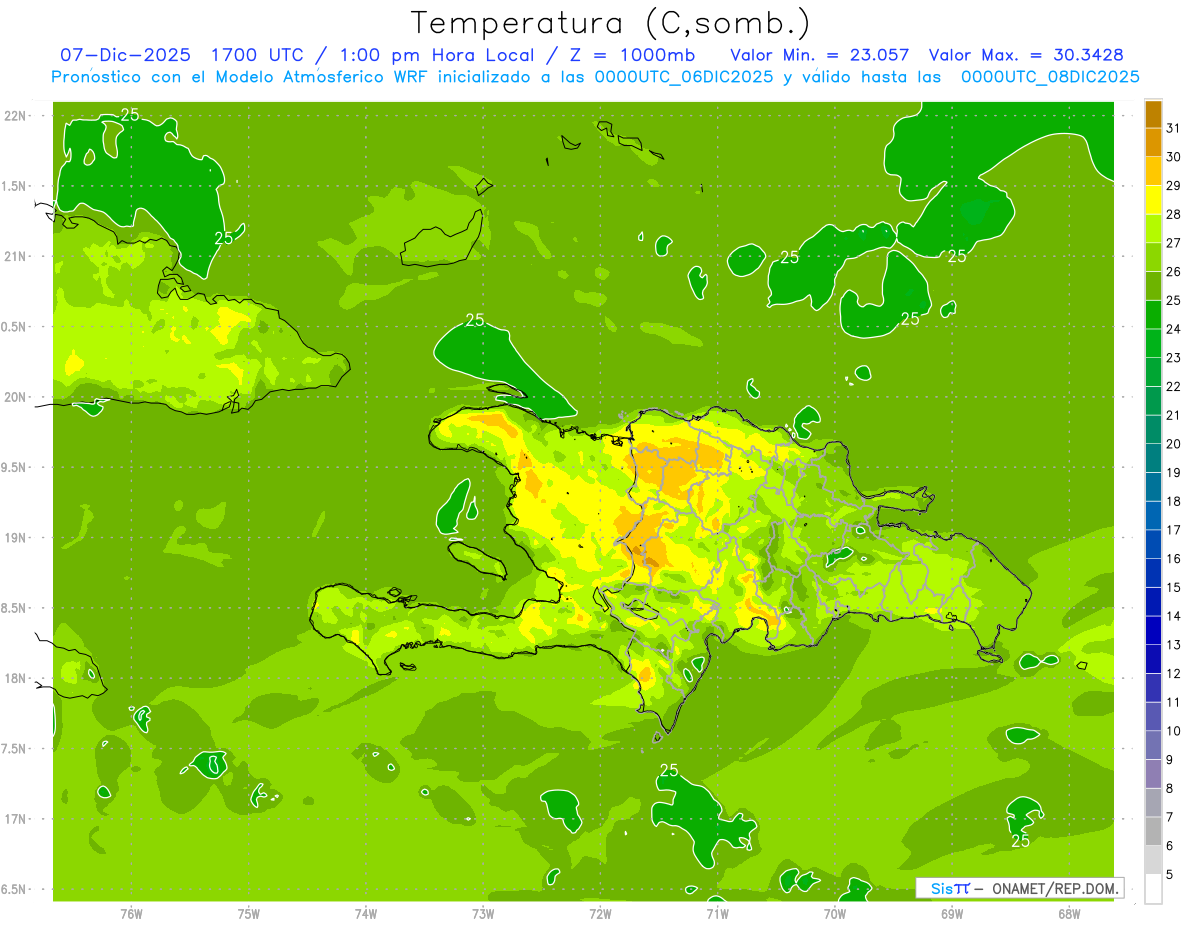Click the 75W longitude axis label
The width and height of the screenshot is (1200, 927).
point(249,913)
